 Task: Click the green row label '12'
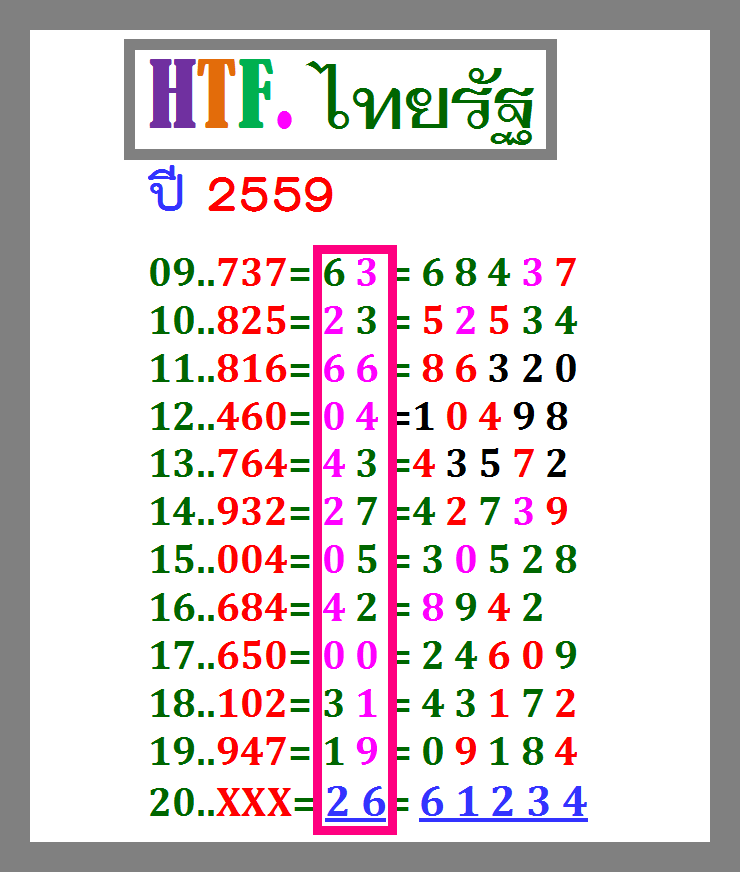click(172, 416)
